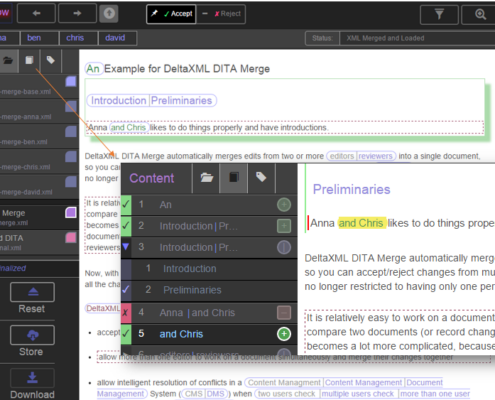Click the purple swatch beside Merge entry

(71, 213)
